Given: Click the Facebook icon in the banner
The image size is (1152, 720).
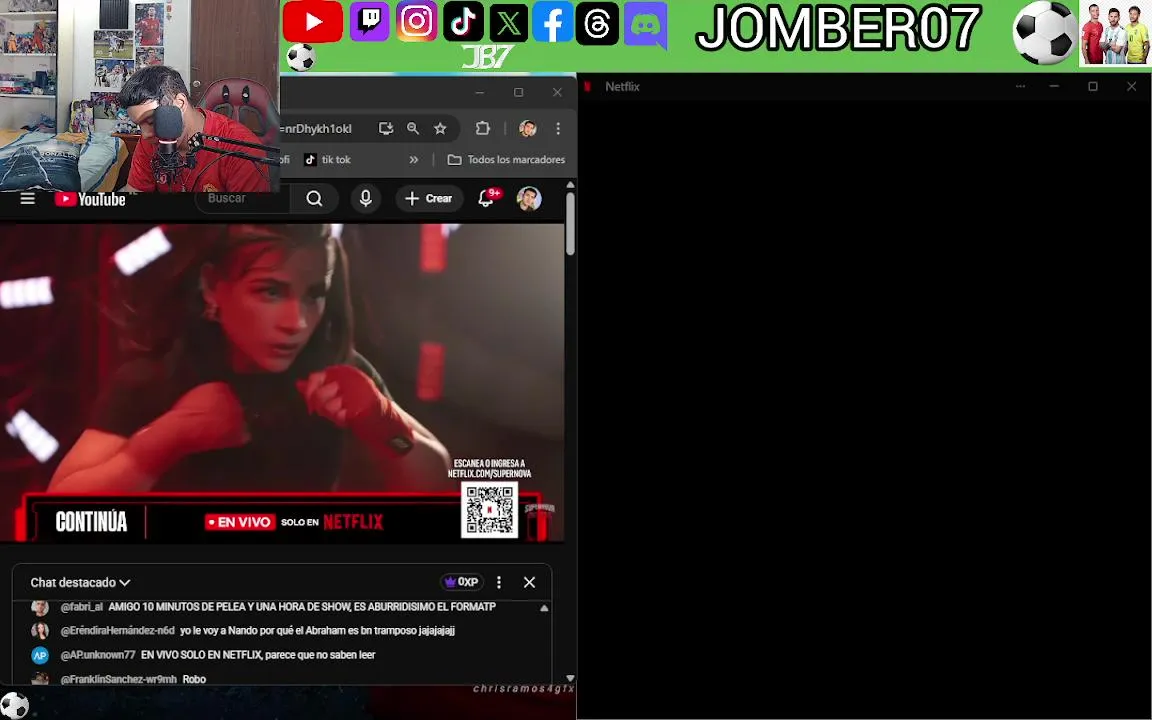Looking at the screenshot, I should (x=552, y=21).
